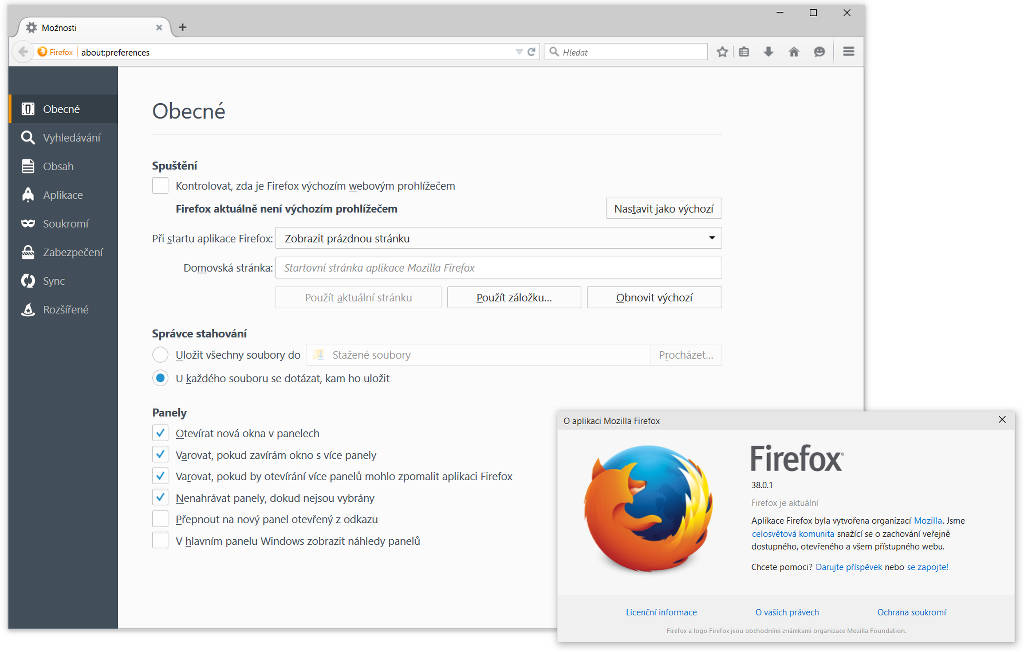The height and width of the screenshot is (652, 1024).
Task: Go to Soukromí label in sidebar
Action: (65, 223)
